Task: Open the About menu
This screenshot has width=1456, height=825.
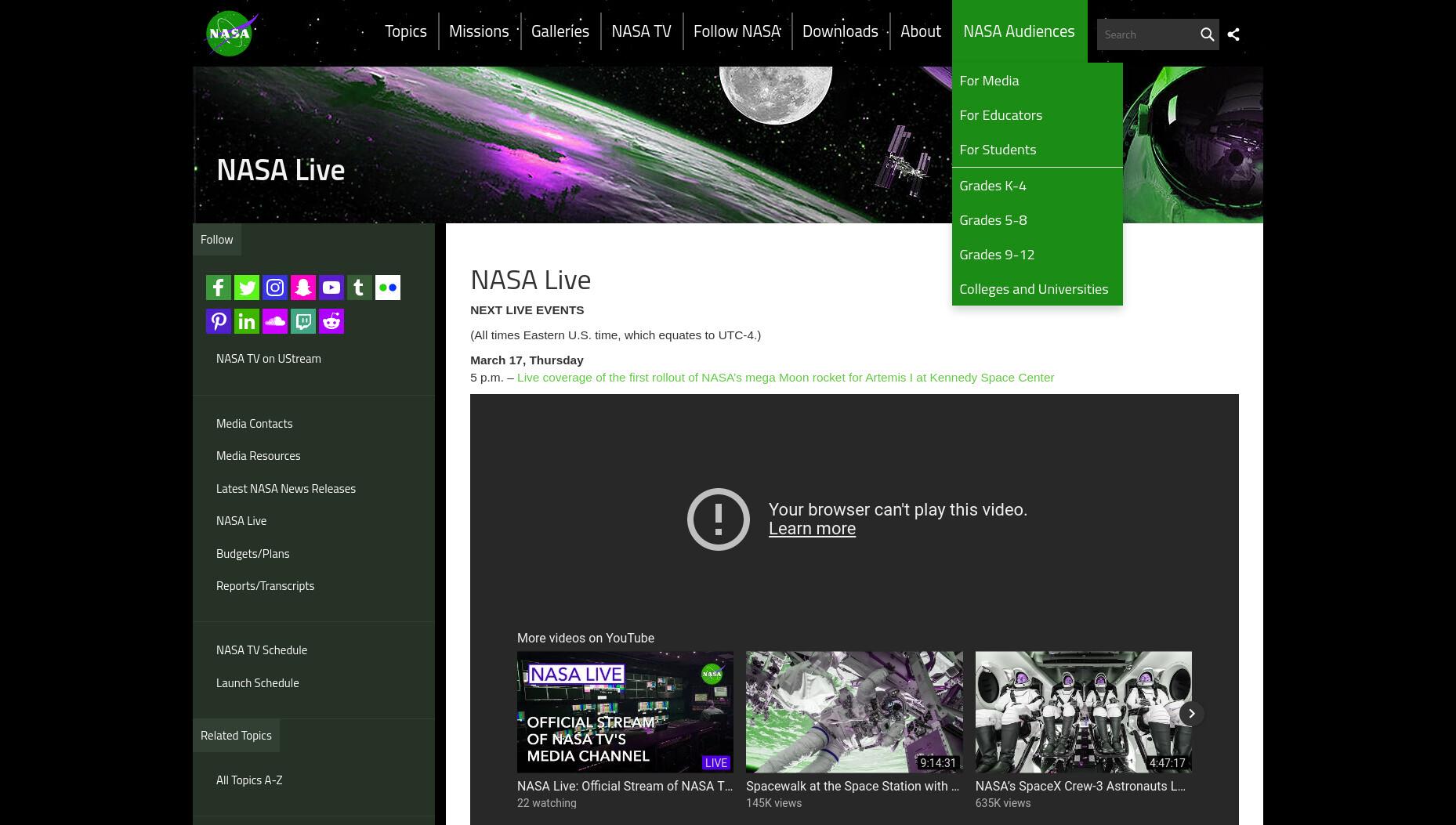Action: pos(921,31)
